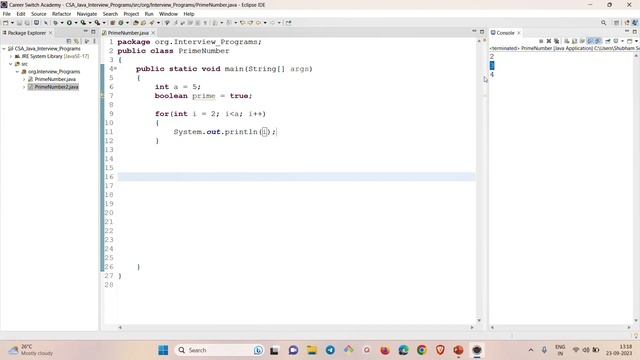Open the Debug dropdown arrow

click(x=62, y=23)
